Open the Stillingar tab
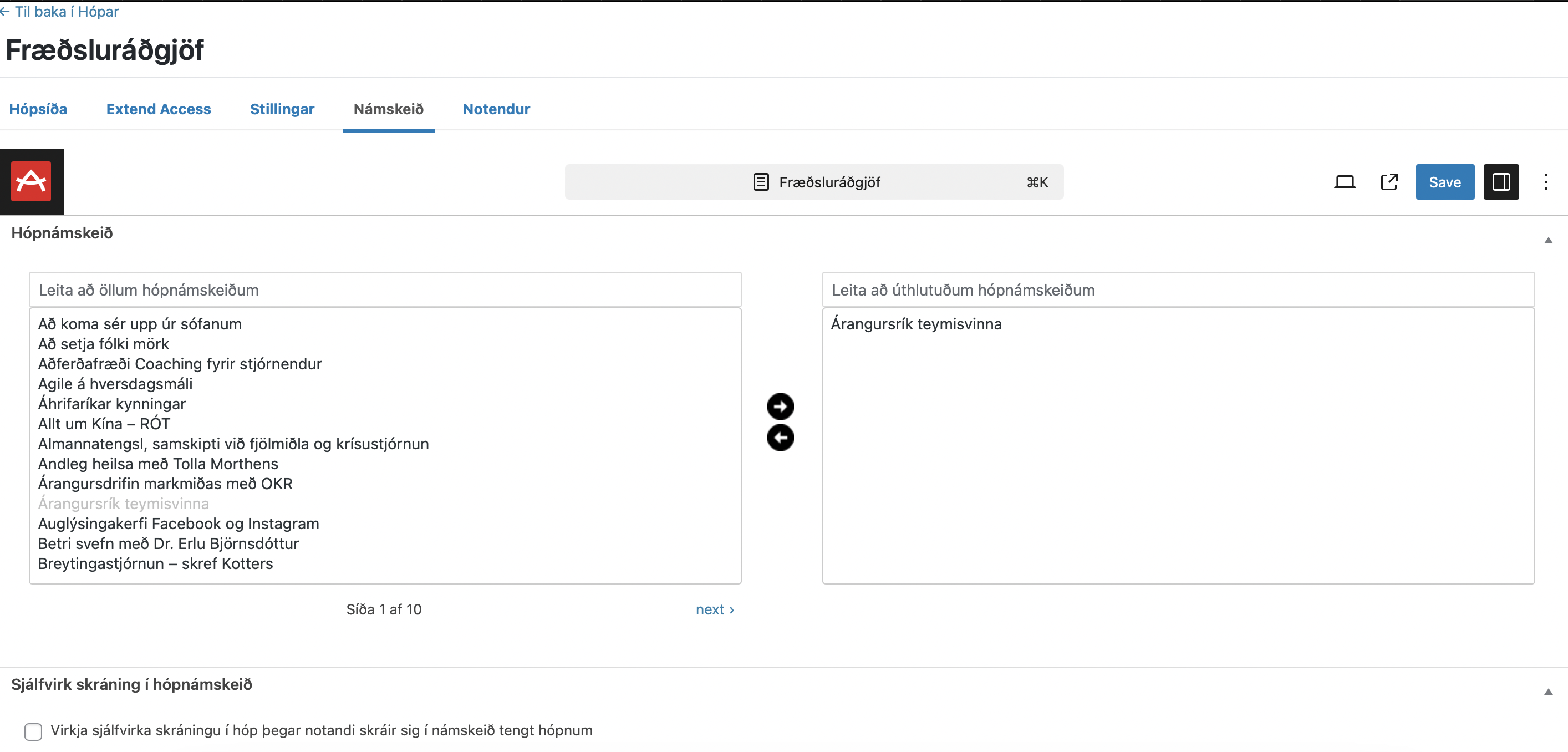The width and height of the screenshot is (1568, 752). click(x=282, y=109)
